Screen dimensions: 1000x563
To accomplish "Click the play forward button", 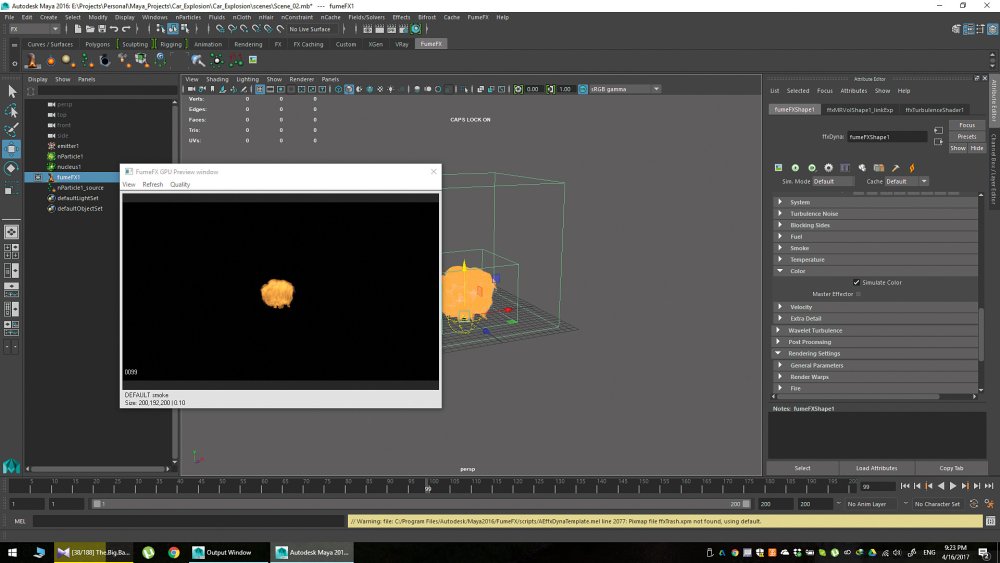I will click(953, 486).
